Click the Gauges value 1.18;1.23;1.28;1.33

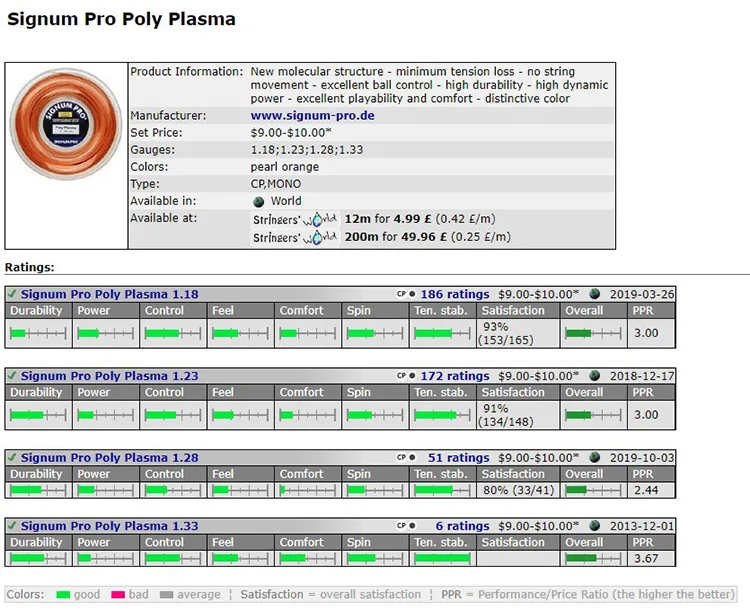pyautogui.click(x=307, y=150)
